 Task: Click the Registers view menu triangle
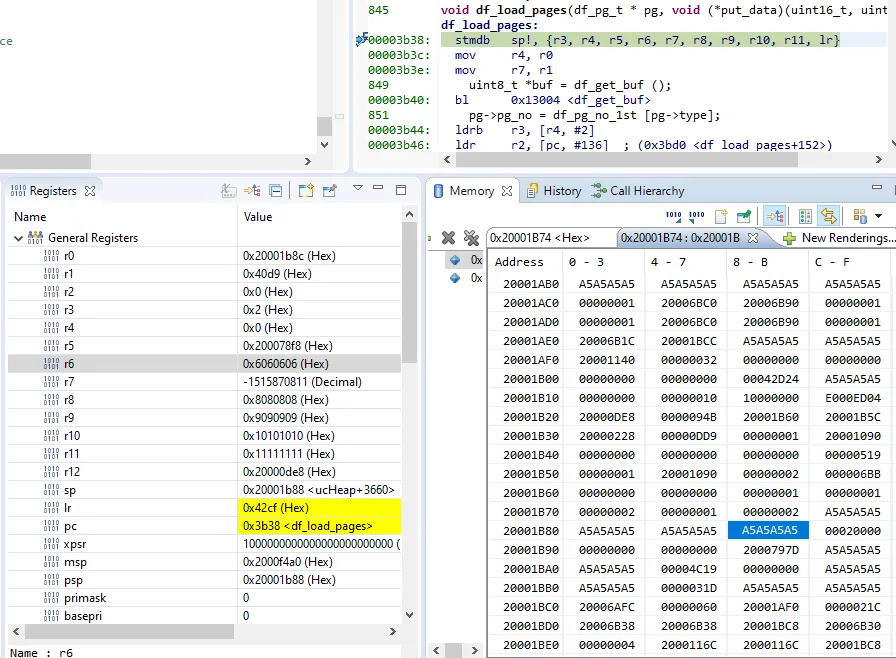click(357, 189)
